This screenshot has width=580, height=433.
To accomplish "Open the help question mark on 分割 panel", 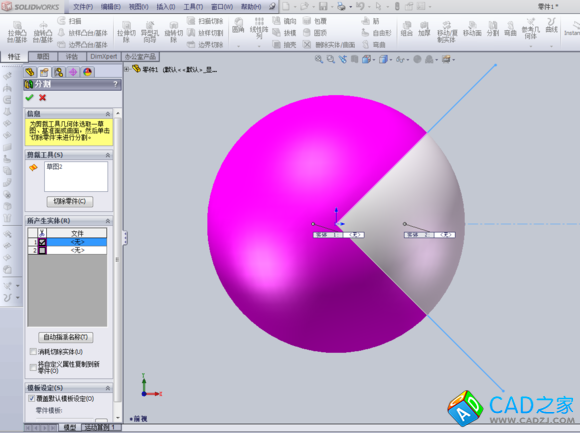I will pos(115,84).
